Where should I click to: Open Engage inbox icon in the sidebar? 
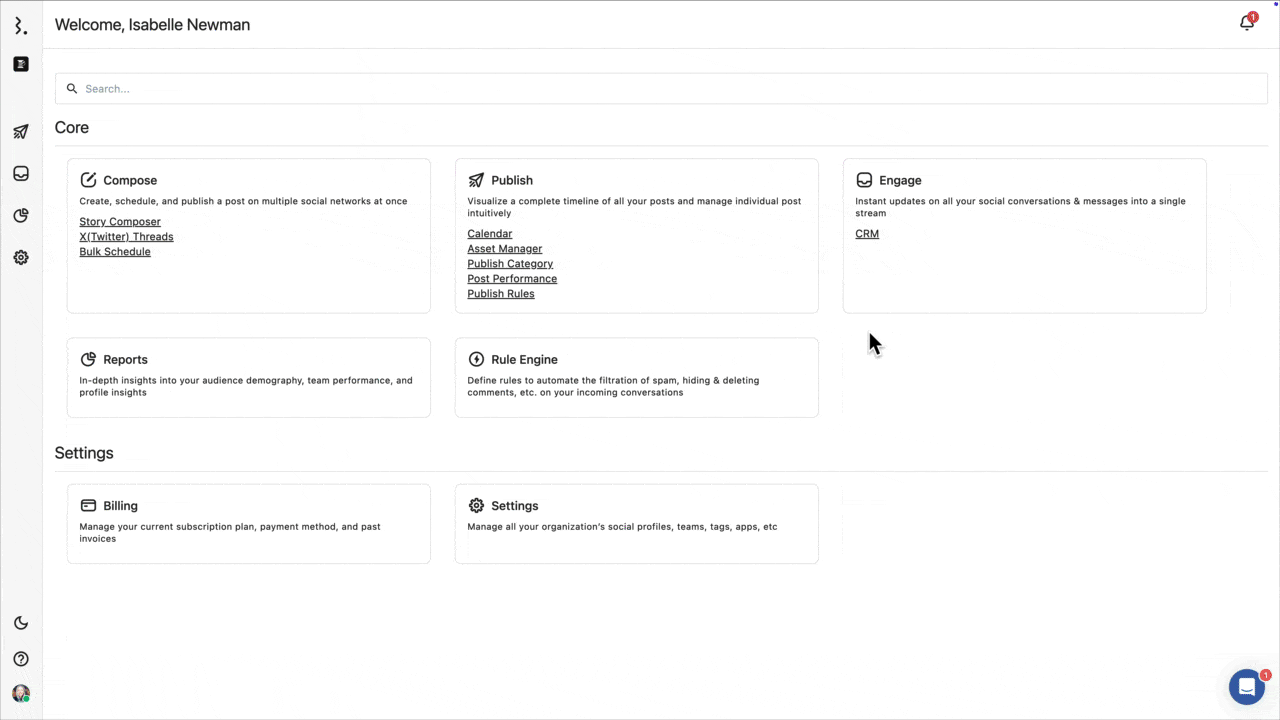[21, 174]
